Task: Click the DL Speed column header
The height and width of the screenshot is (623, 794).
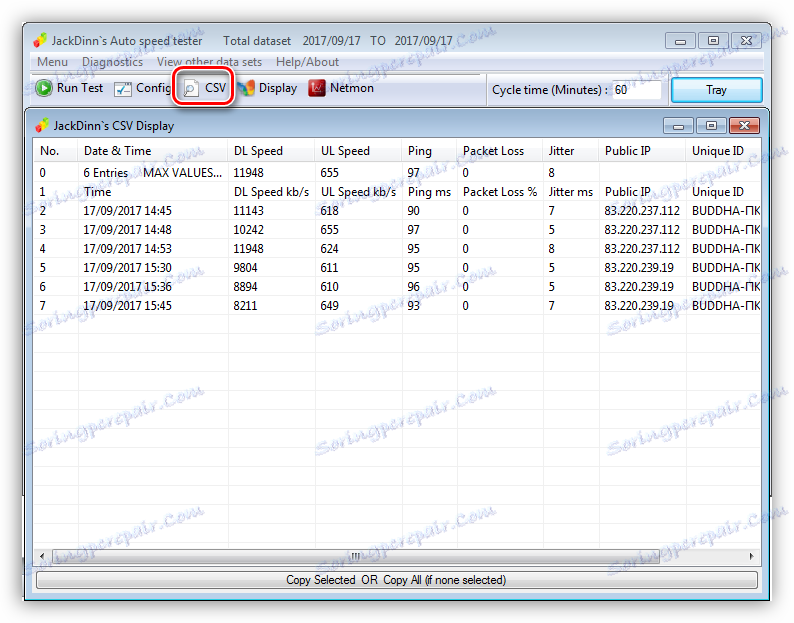Action: tap(271, 151)
